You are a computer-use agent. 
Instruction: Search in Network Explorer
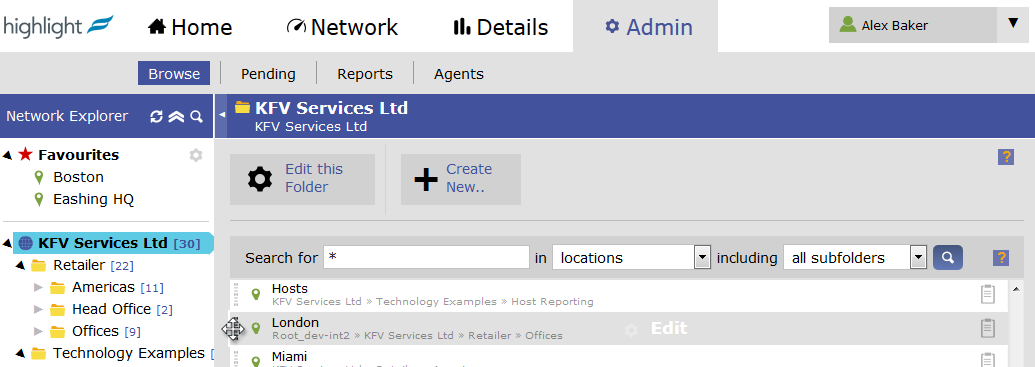(196, 117)
